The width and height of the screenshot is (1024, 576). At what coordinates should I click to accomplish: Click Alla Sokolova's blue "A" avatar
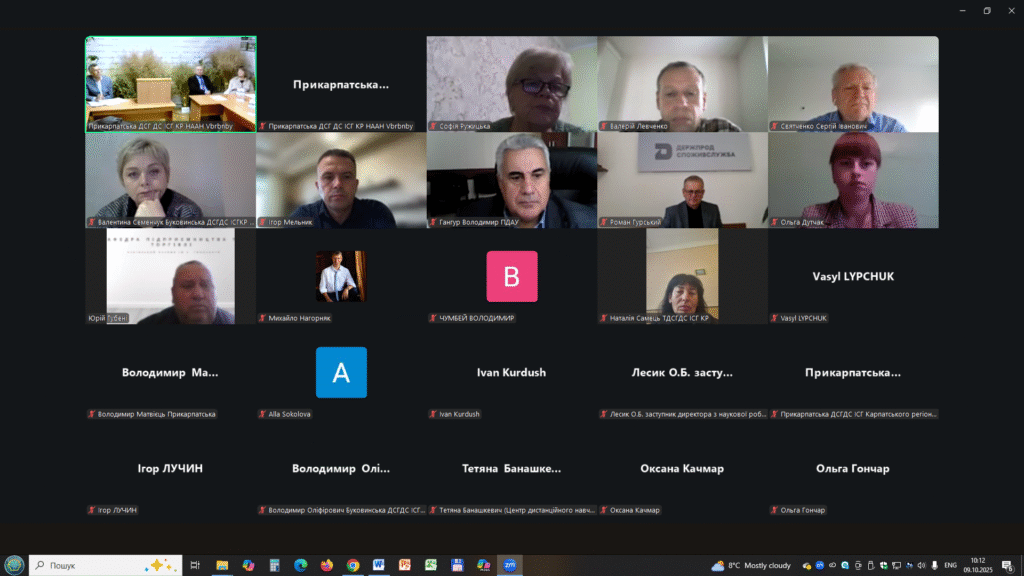pos(341,372)
